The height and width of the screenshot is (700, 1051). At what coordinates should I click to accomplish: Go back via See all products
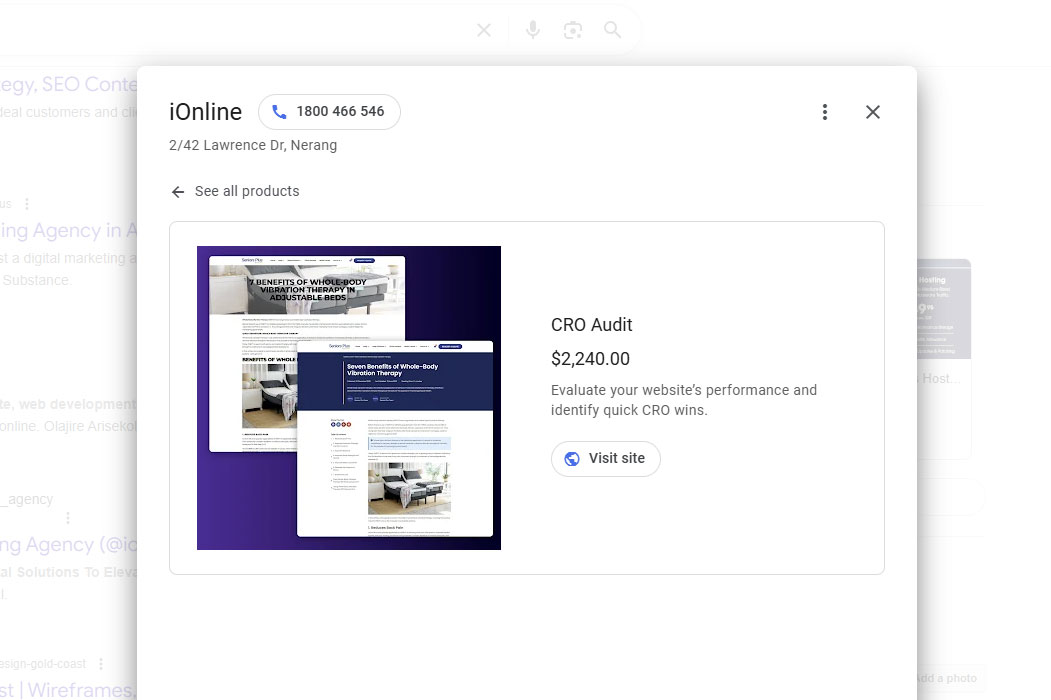pos(247,191)
